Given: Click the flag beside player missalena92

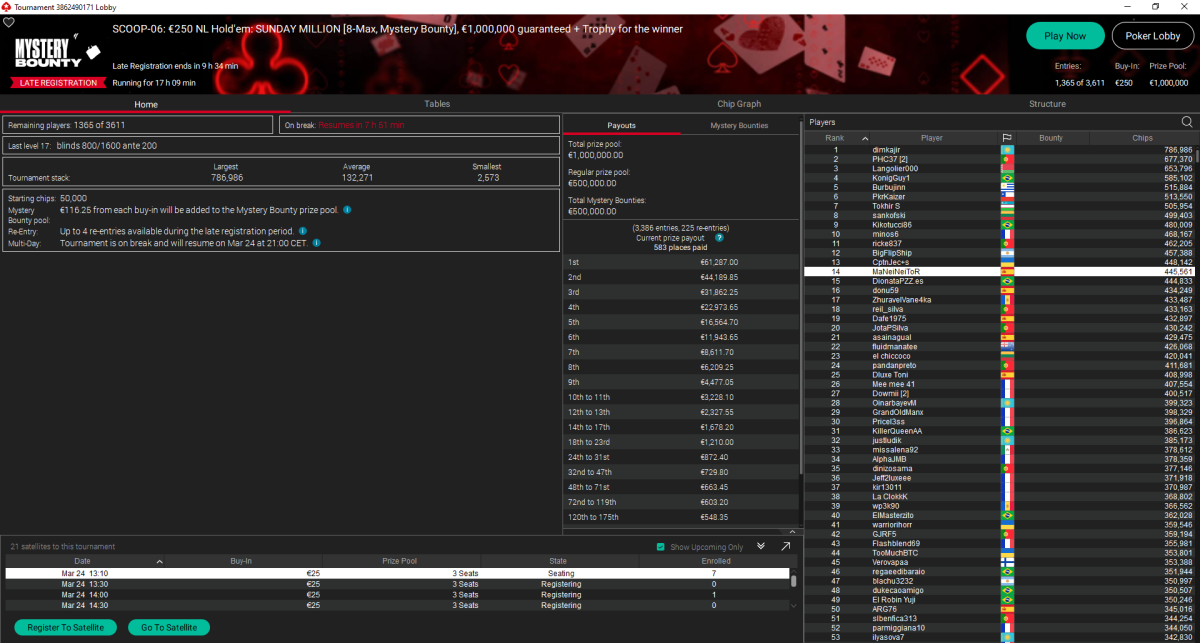Looking at the screenshot, I should (x=1007, y=450).
